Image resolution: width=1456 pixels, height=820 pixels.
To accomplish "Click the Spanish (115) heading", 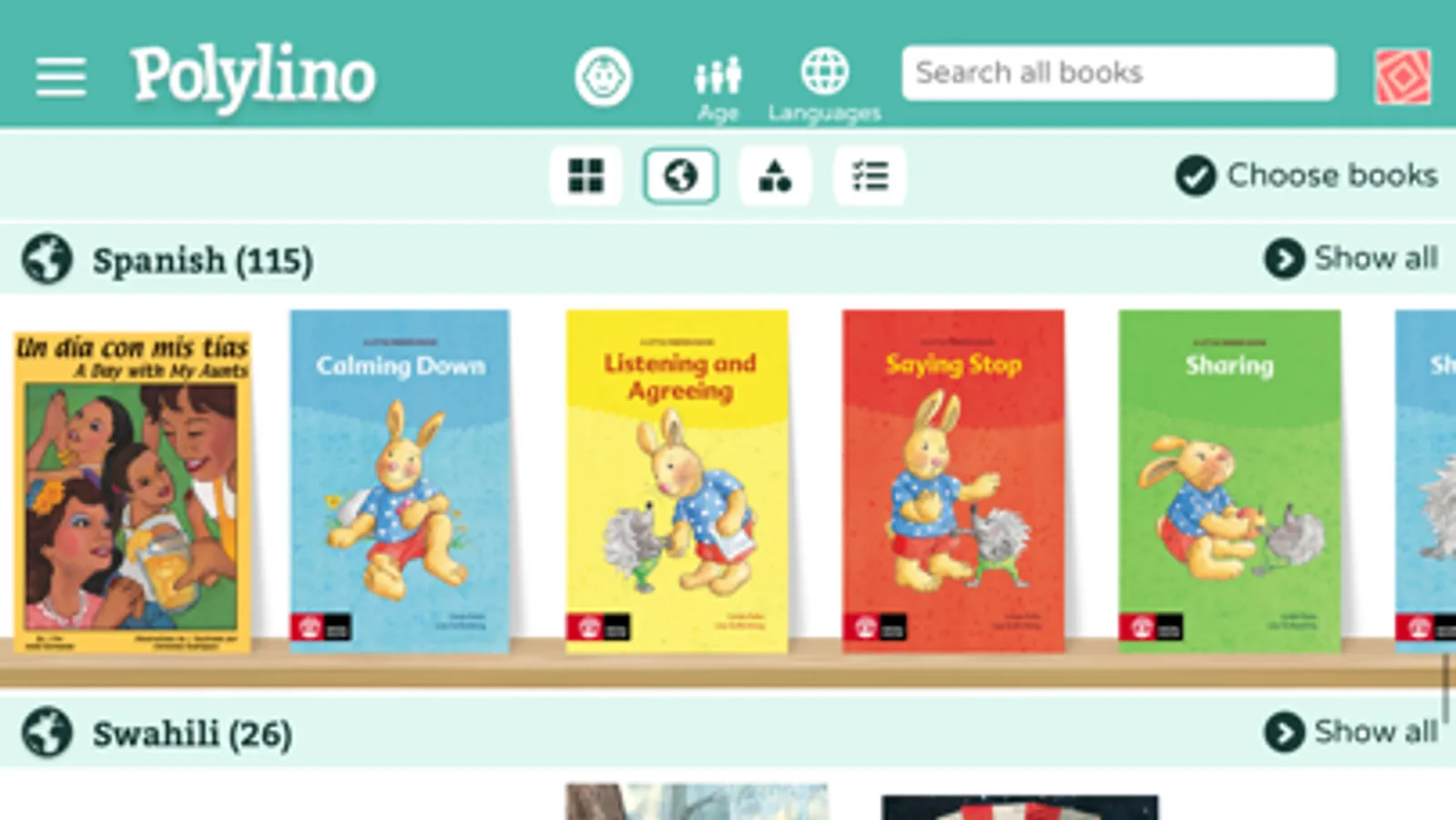I will [x=202, y=261].
